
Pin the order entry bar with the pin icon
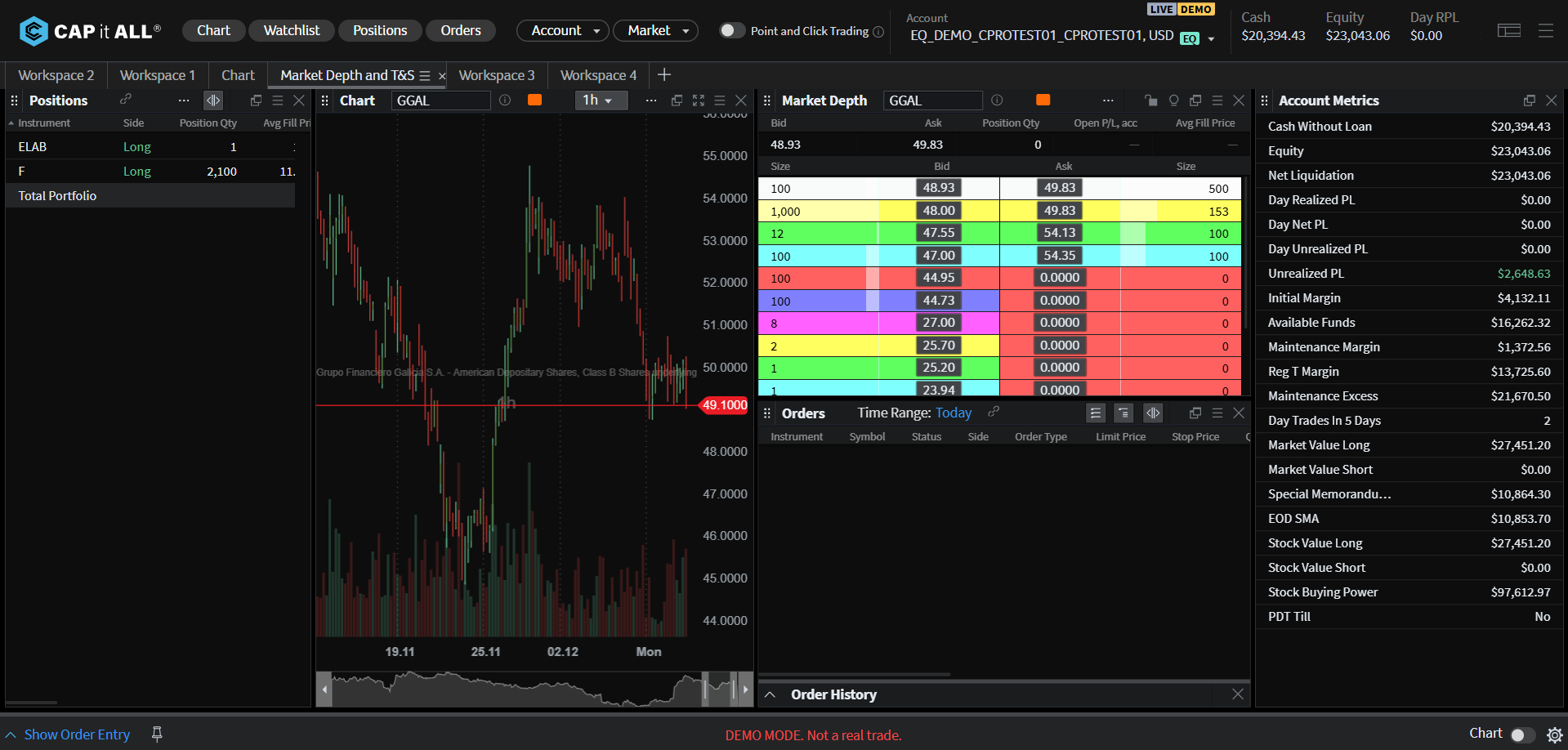157,734
